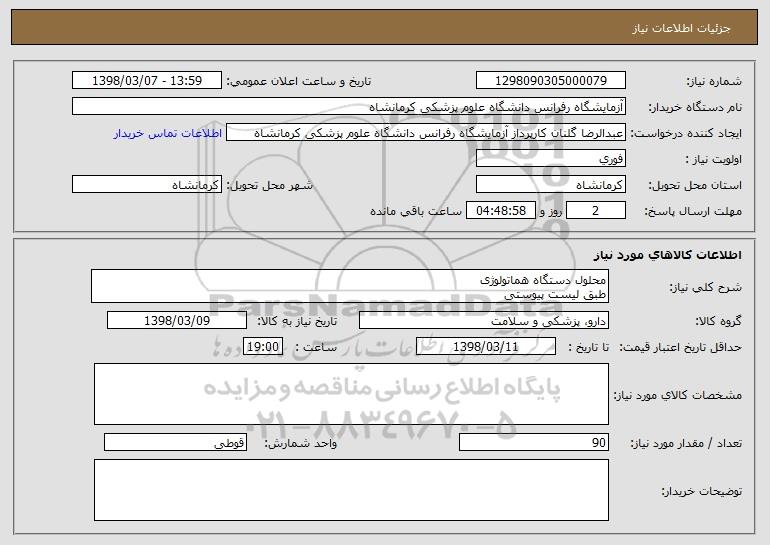This screenshot has width=770, height=545.
Task: Click the general description box محلول دستگاه هماتولوژی
Action: coord(350,286)
